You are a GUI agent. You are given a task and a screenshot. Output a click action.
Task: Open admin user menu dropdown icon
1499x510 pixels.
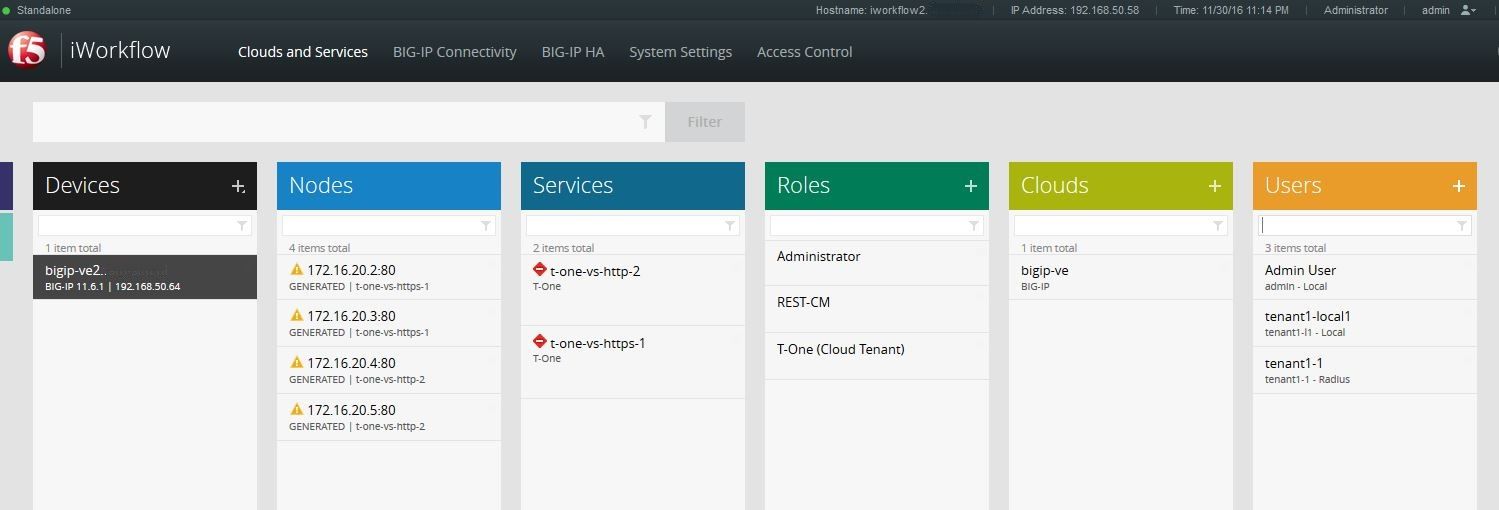[x=1468, y=10]
